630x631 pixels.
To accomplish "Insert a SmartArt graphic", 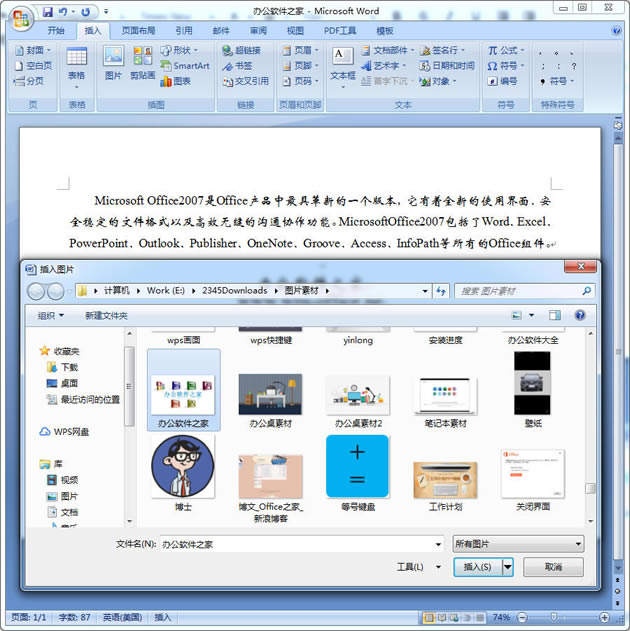I will click(x=185, y=66).
